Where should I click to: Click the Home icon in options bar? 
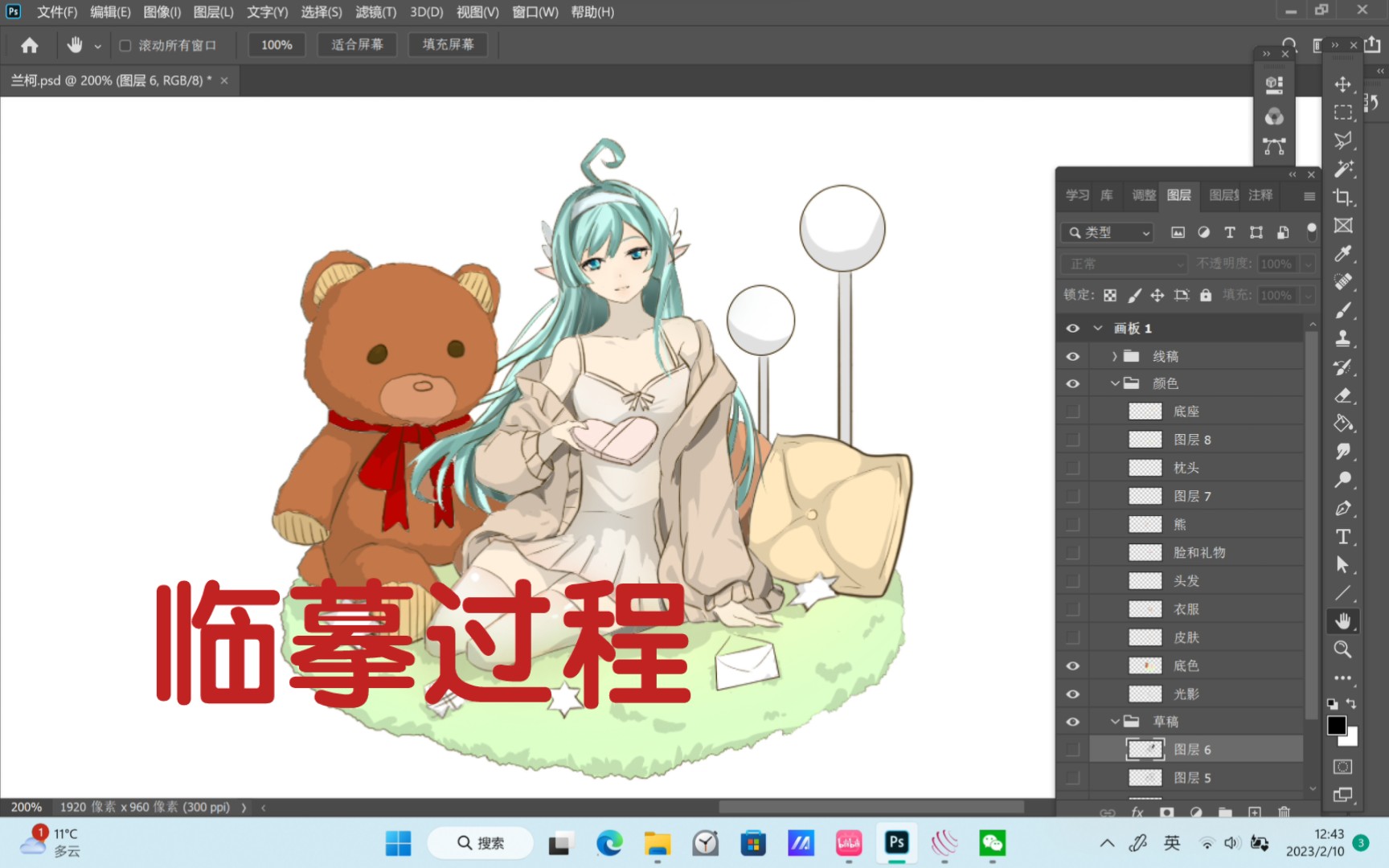(x=30, y=45)
